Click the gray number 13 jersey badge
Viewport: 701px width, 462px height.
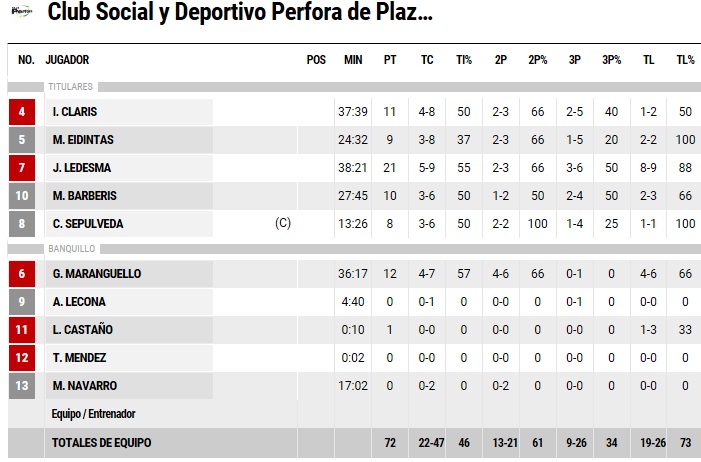(22, 386)
